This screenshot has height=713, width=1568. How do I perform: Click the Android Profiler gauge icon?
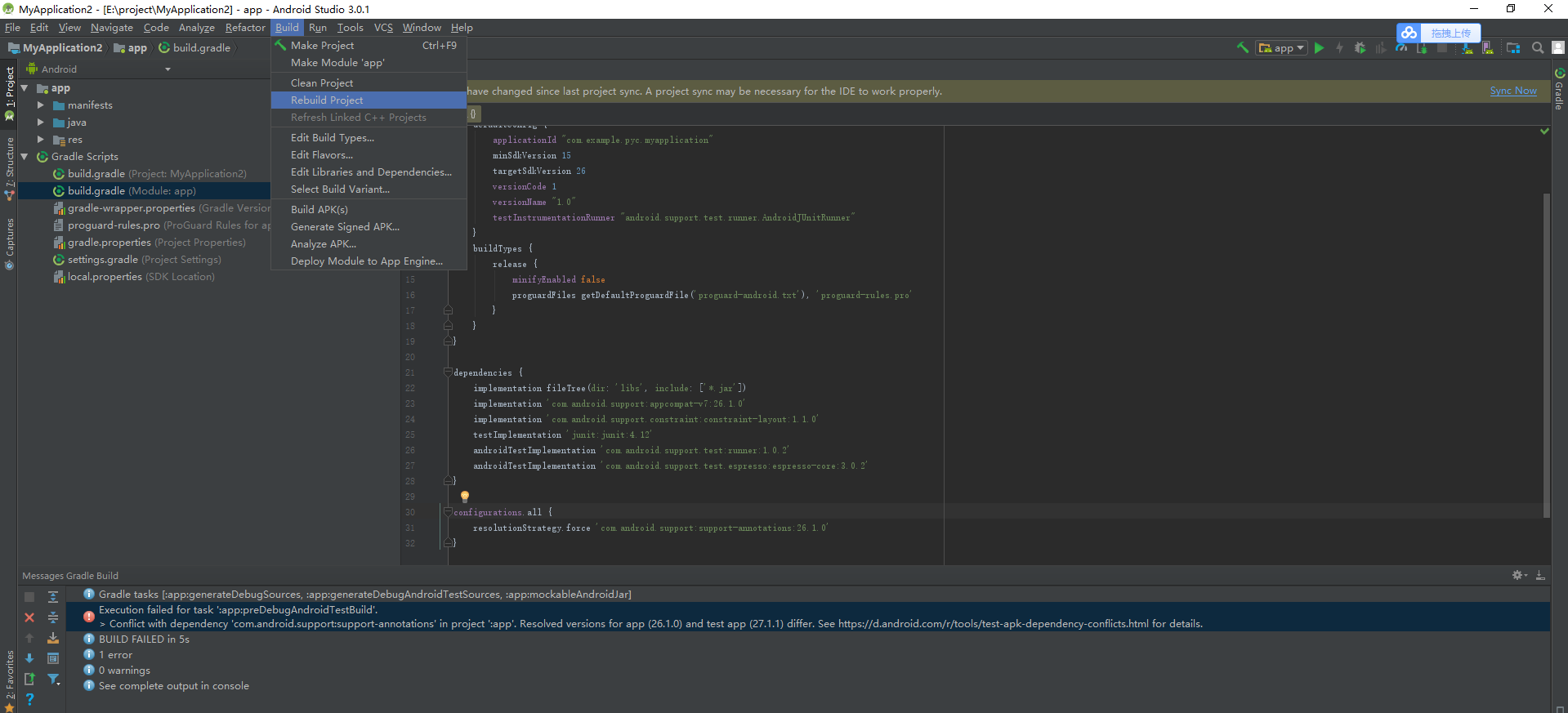point(1401,48)
